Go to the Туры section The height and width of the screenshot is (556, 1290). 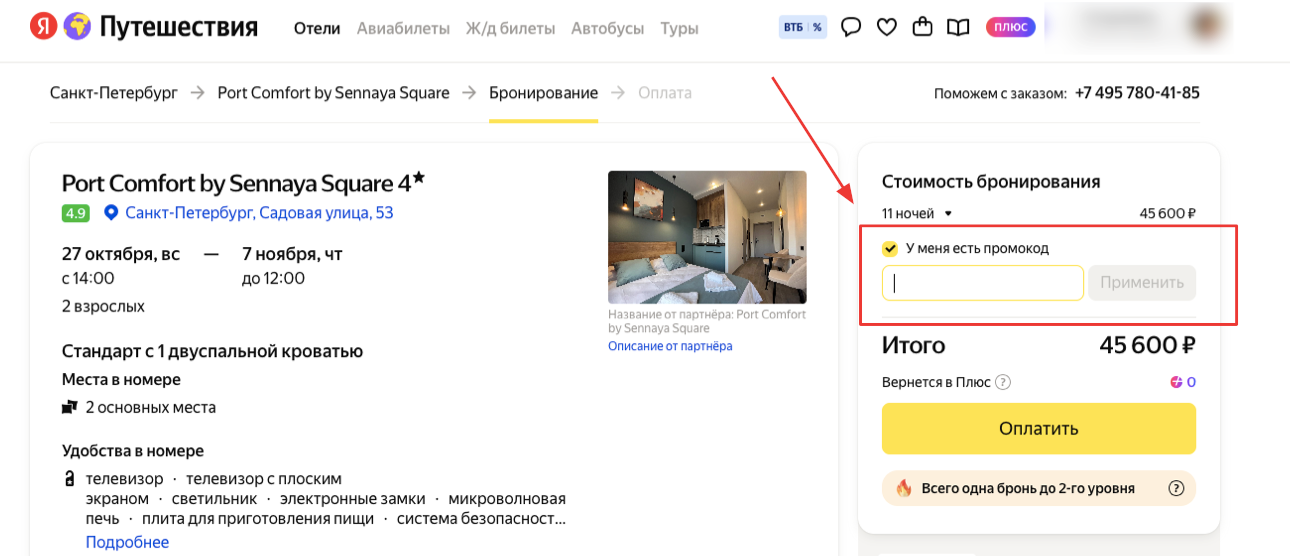click(679, 28)
